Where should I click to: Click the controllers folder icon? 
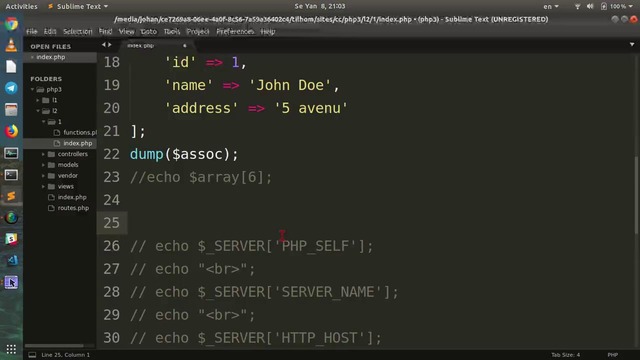pos(51,154)
